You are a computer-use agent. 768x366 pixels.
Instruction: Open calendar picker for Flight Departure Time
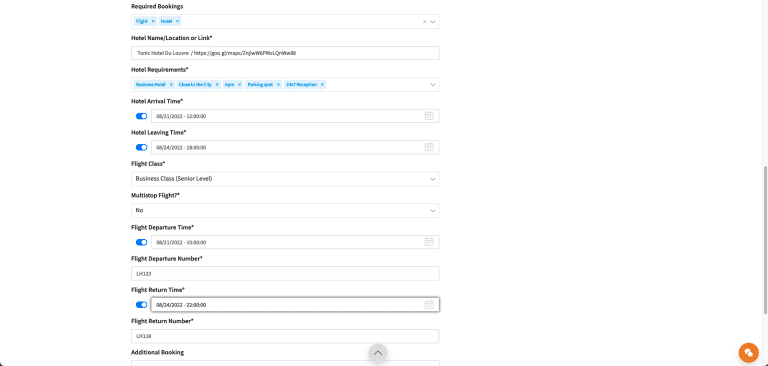pyautogui.click(x=429, y=242)
